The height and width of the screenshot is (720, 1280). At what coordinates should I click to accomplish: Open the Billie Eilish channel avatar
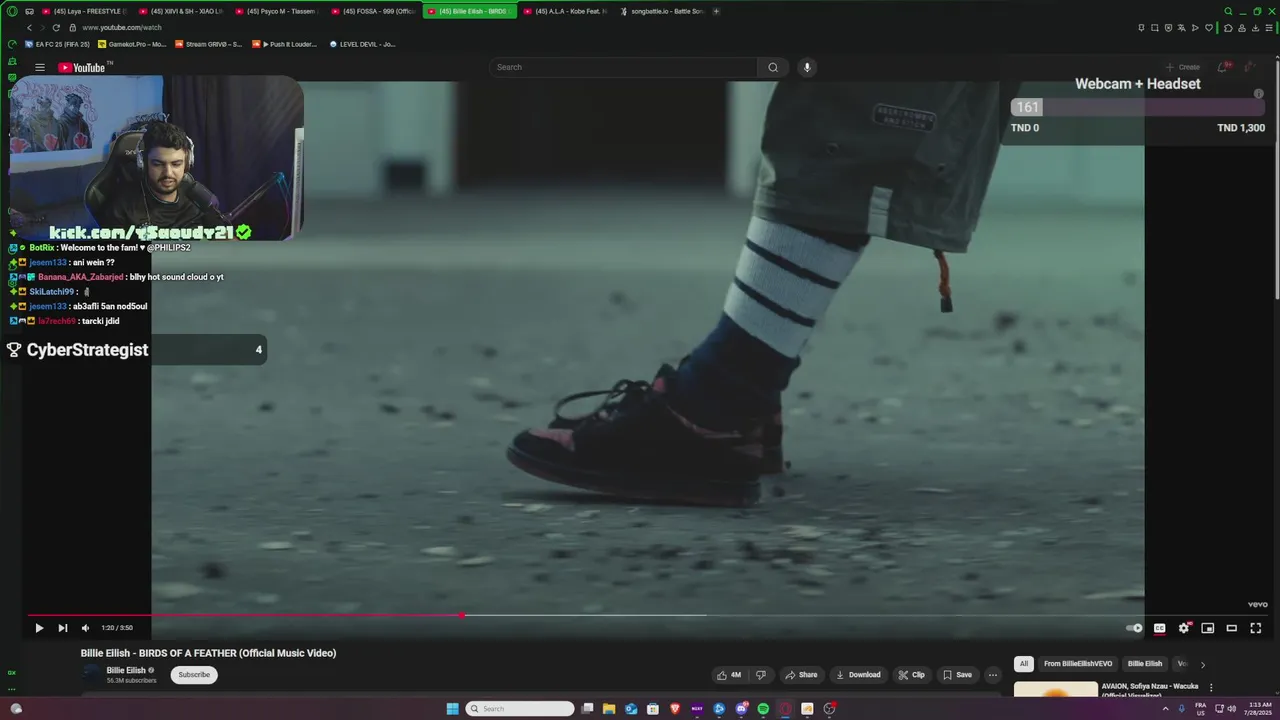pyautogui.click(x=93, y=674)
